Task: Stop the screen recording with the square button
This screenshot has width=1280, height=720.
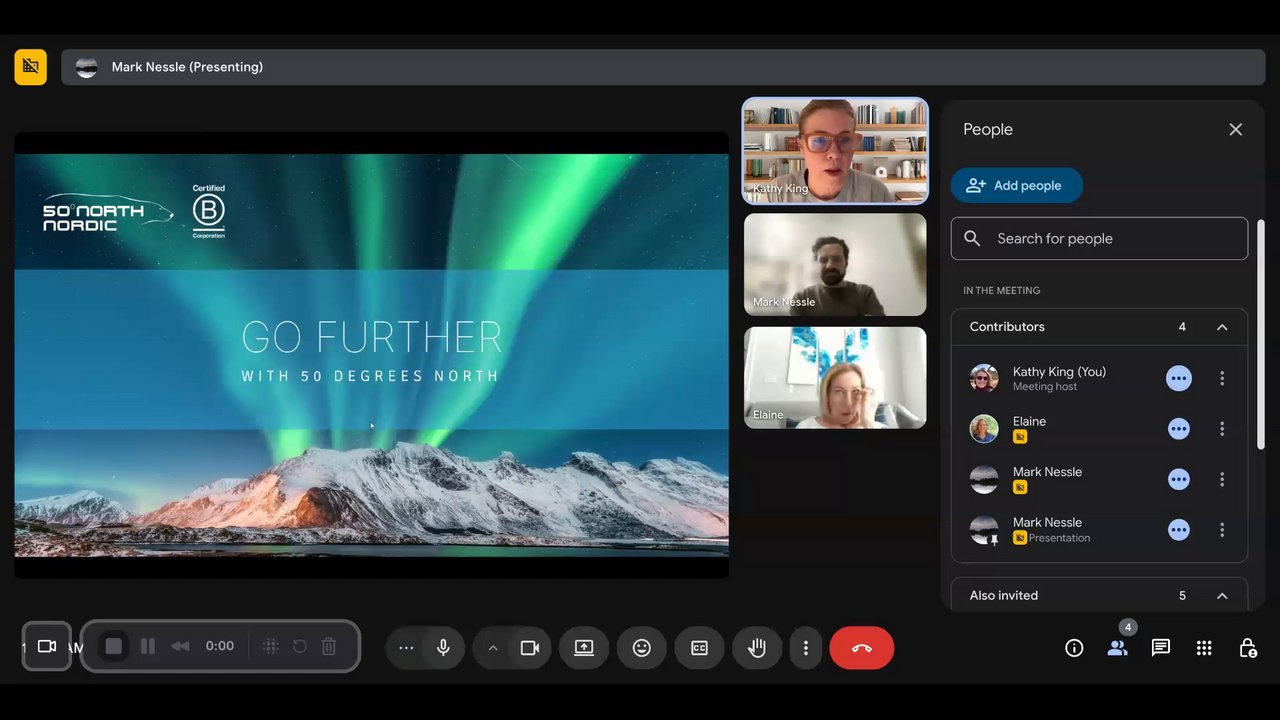Action: pyautogui.click(x=114, y=646)
